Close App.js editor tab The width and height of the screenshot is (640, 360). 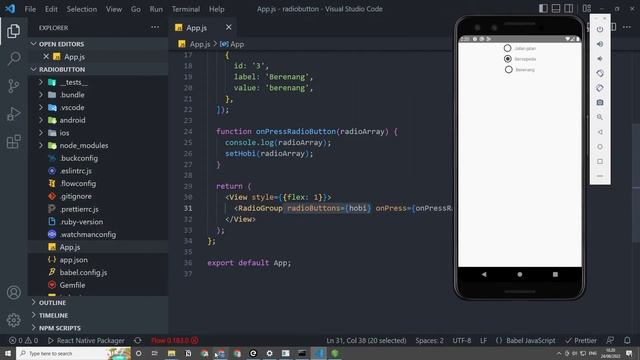[229, 27]
